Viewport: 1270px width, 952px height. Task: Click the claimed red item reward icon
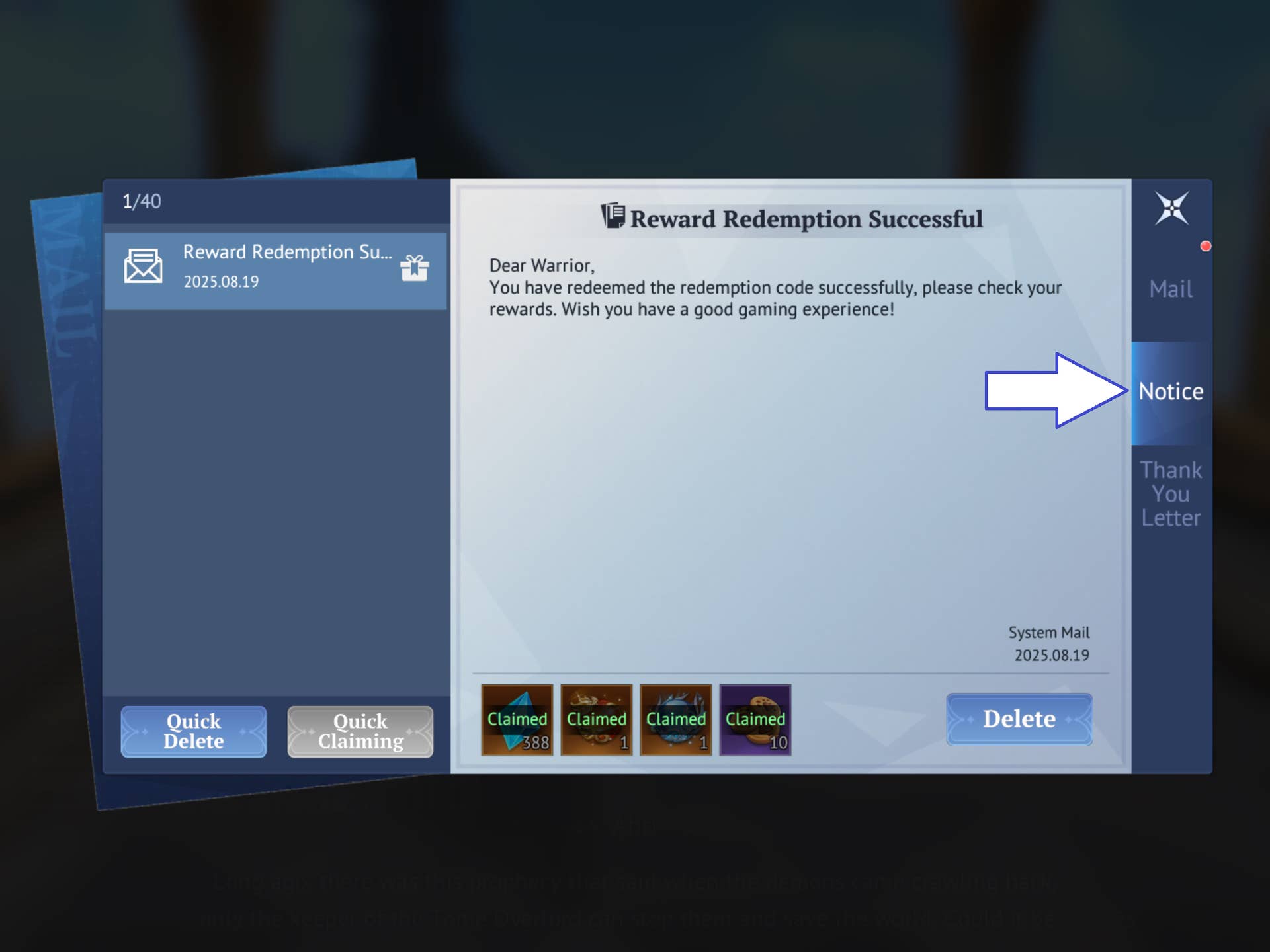click(597, 719)
